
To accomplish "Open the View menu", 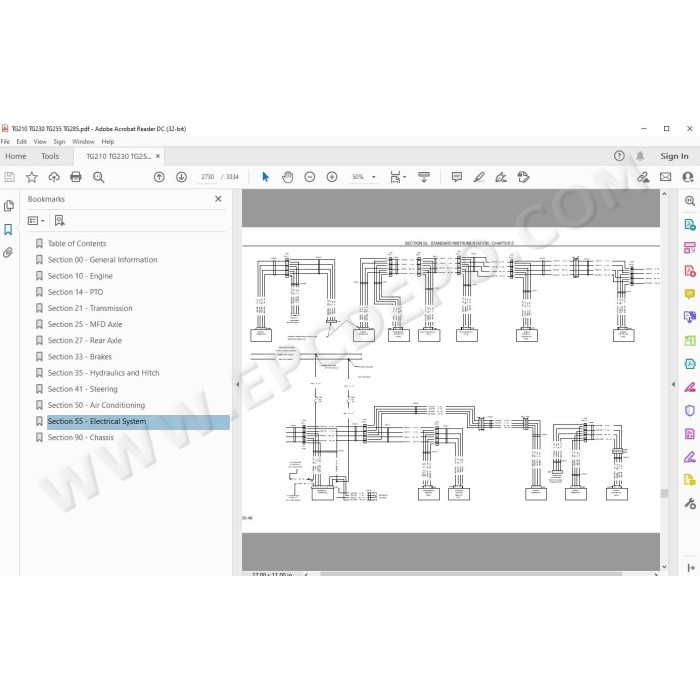I will click(x=40, y=142).
